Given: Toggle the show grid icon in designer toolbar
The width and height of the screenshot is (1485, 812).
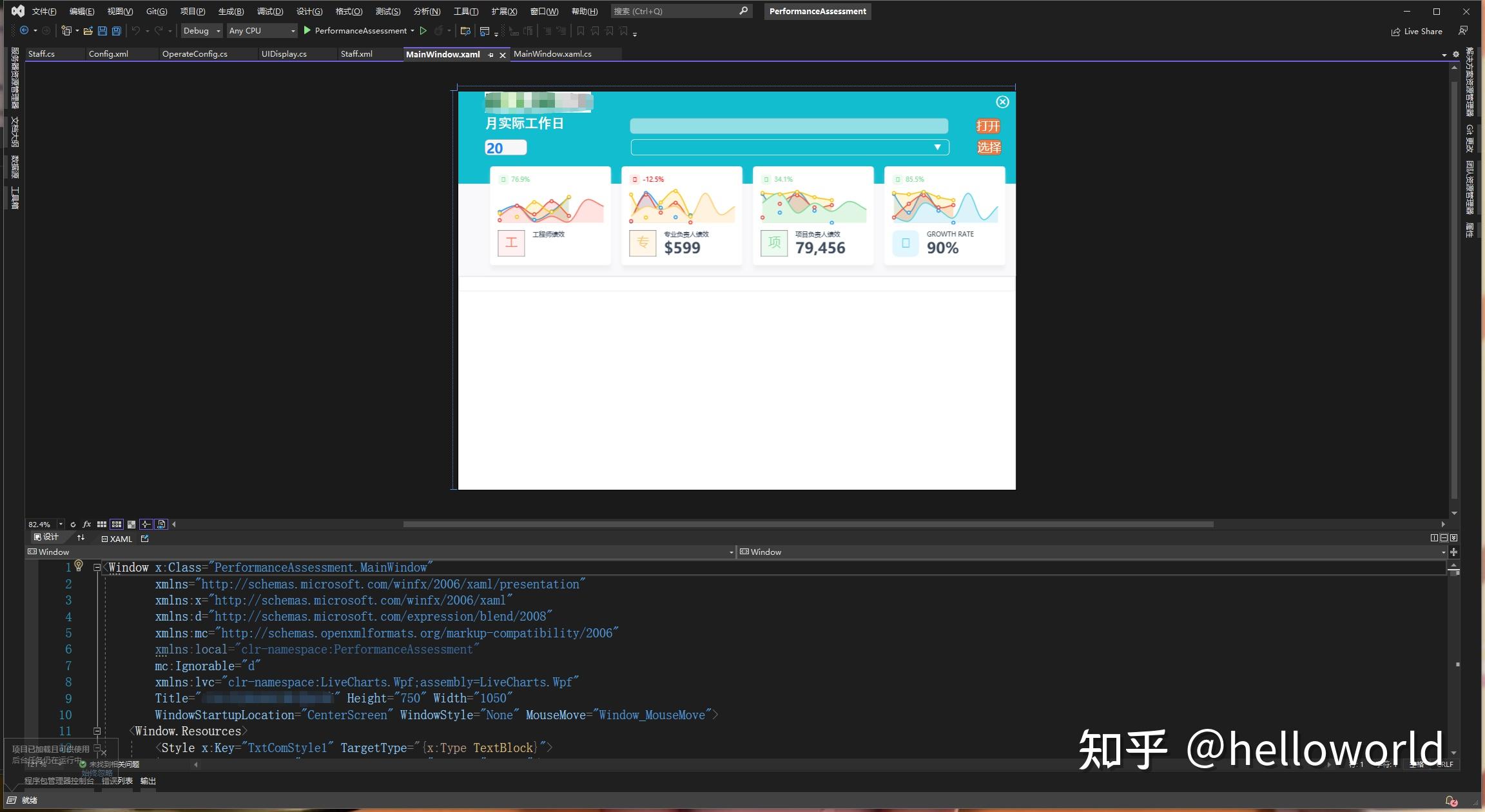Looking at the screenshot, I should point(102,525).
